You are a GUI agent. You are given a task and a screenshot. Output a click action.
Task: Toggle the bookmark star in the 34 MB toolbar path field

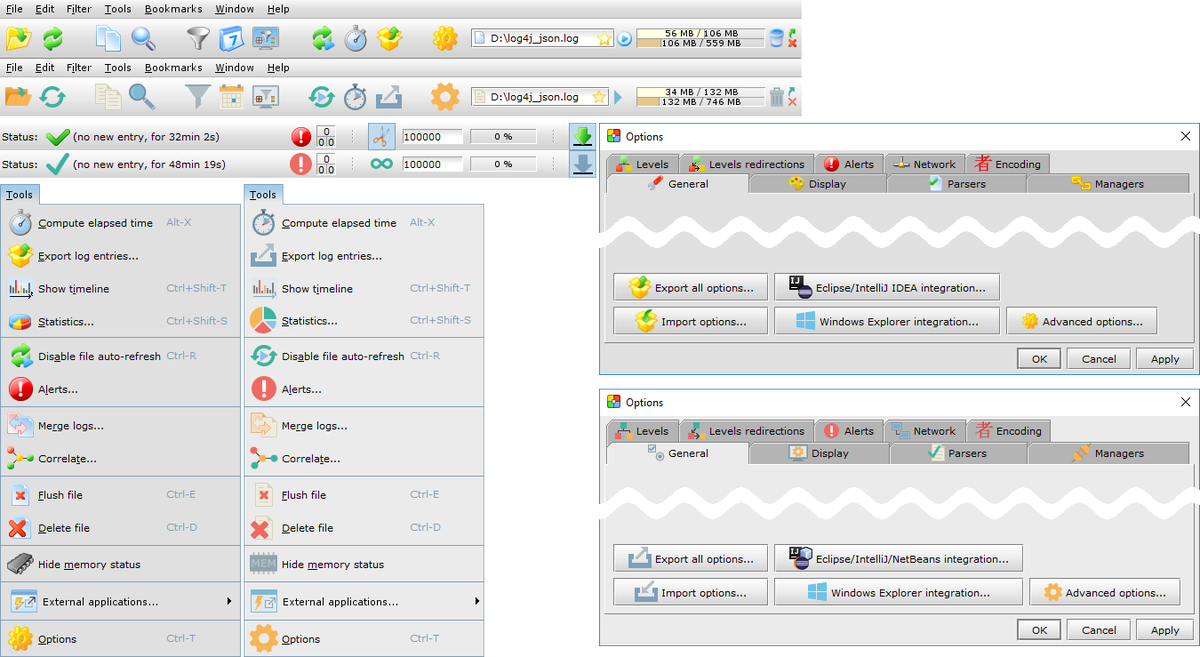point(599,97)
